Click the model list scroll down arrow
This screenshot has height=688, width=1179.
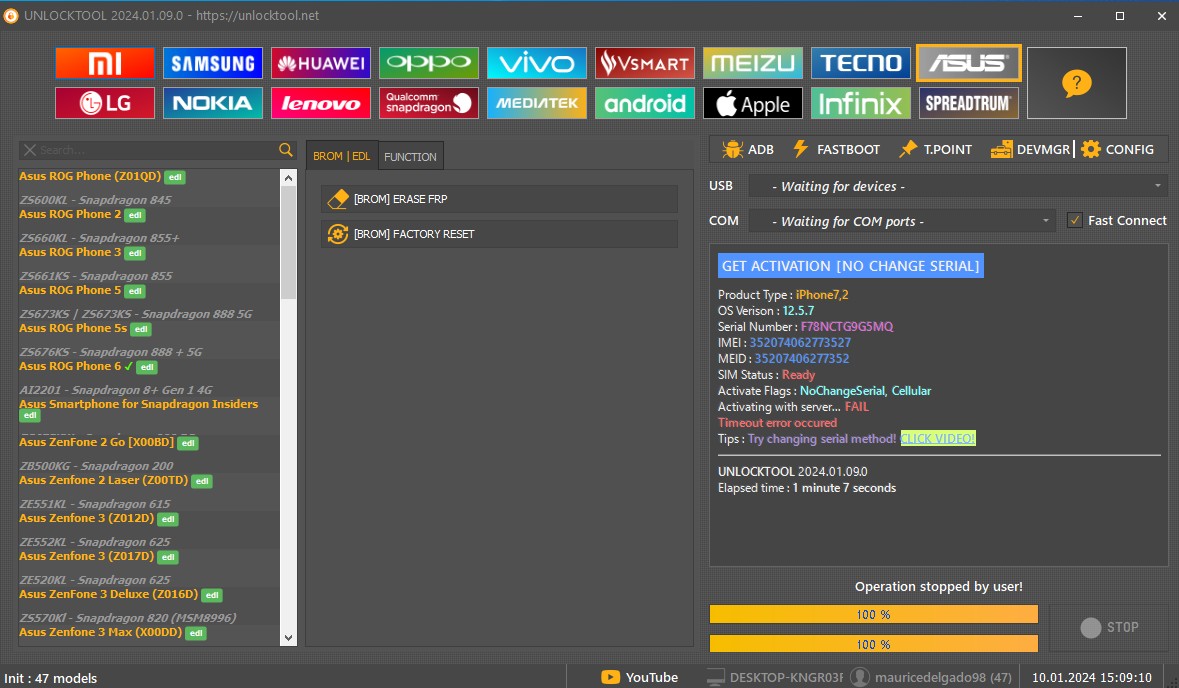288,638
